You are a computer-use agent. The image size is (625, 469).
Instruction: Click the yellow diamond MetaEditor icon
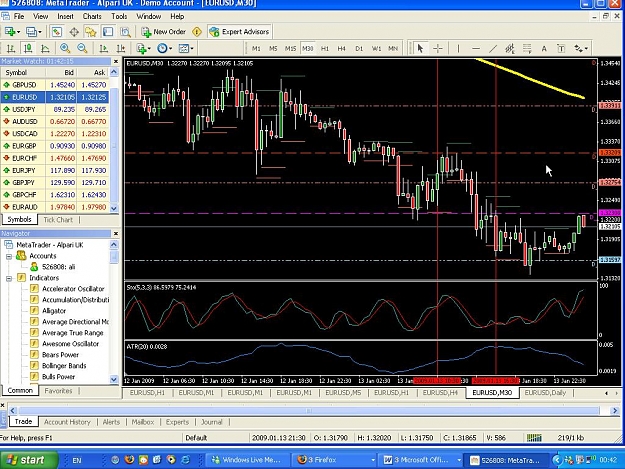[x=197, y=31]
